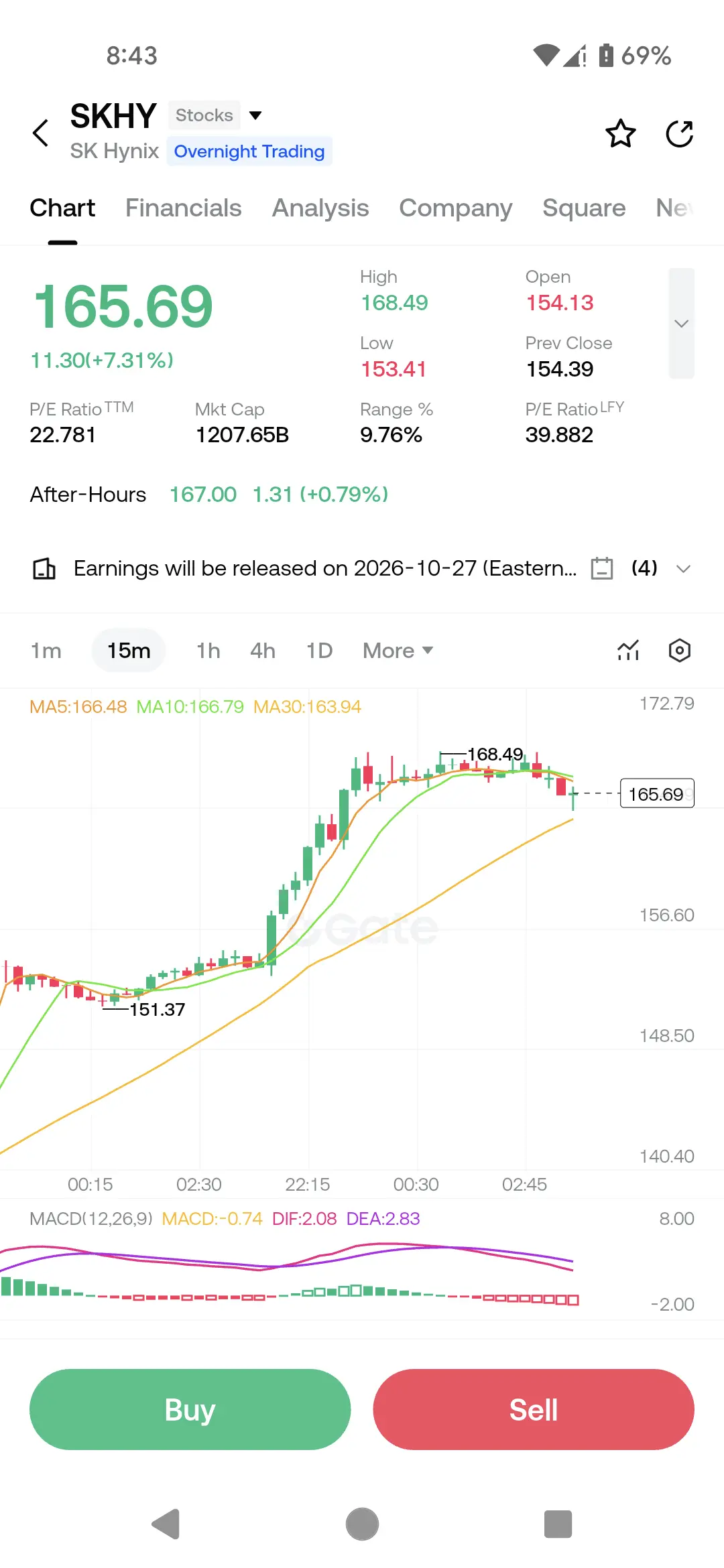Tap the P/E Ratio LFY value 39.882
The height and width of the screenshot is (1568, 724).
click(x=560, y=435)
